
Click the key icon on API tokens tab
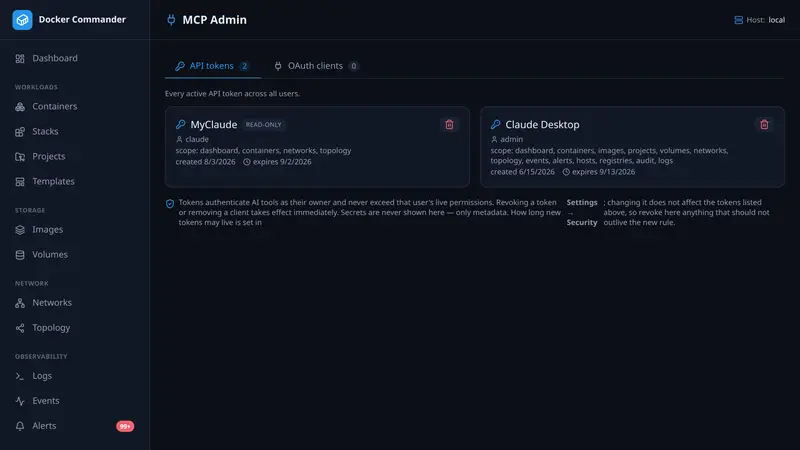[x=180, y=66]
